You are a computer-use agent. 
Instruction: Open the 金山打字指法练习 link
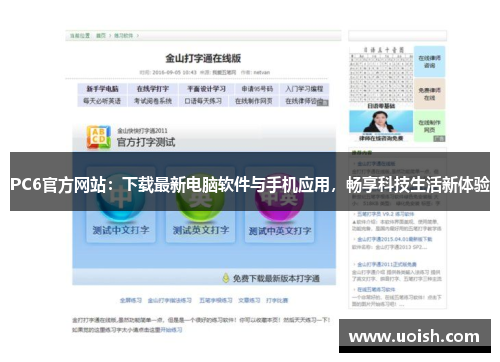(x=170, y=300)
